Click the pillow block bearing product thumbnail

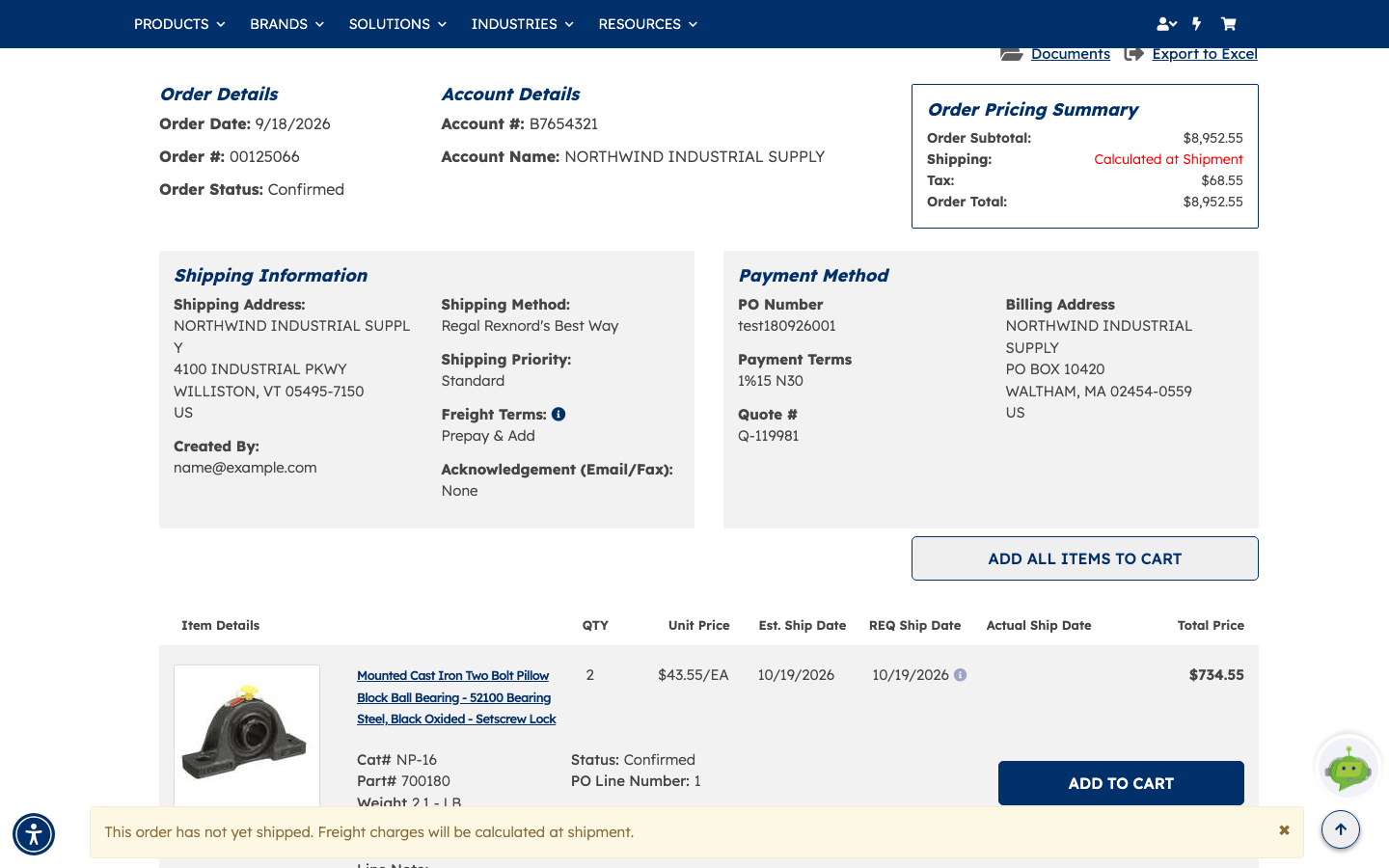(247, 736)
